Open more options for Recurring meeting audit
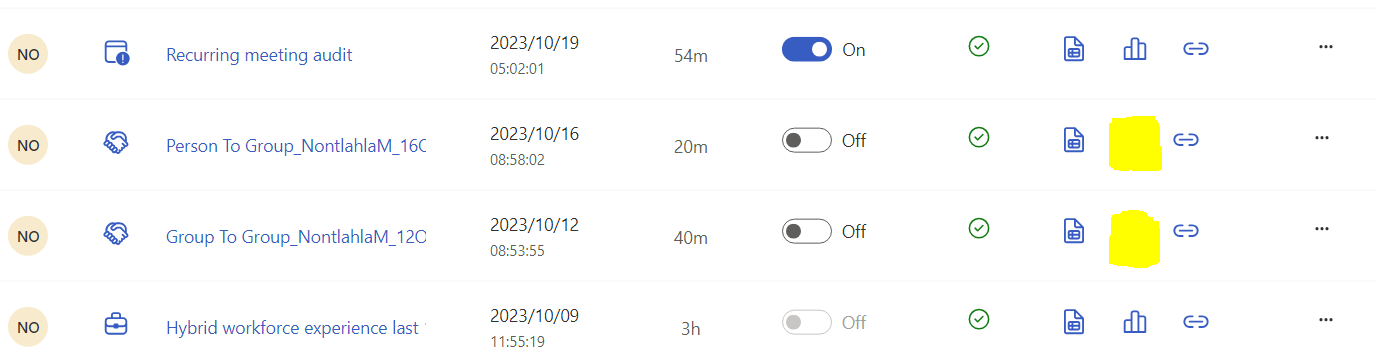Screen dimensions: 1400x360 click(1326, 47)
